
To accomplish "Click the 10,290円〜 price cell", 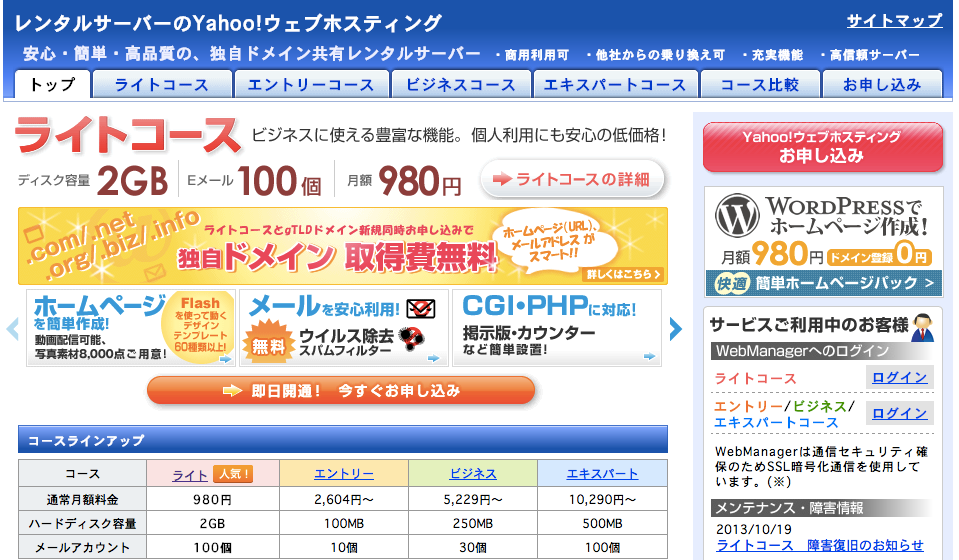I will tap(602, 499).
